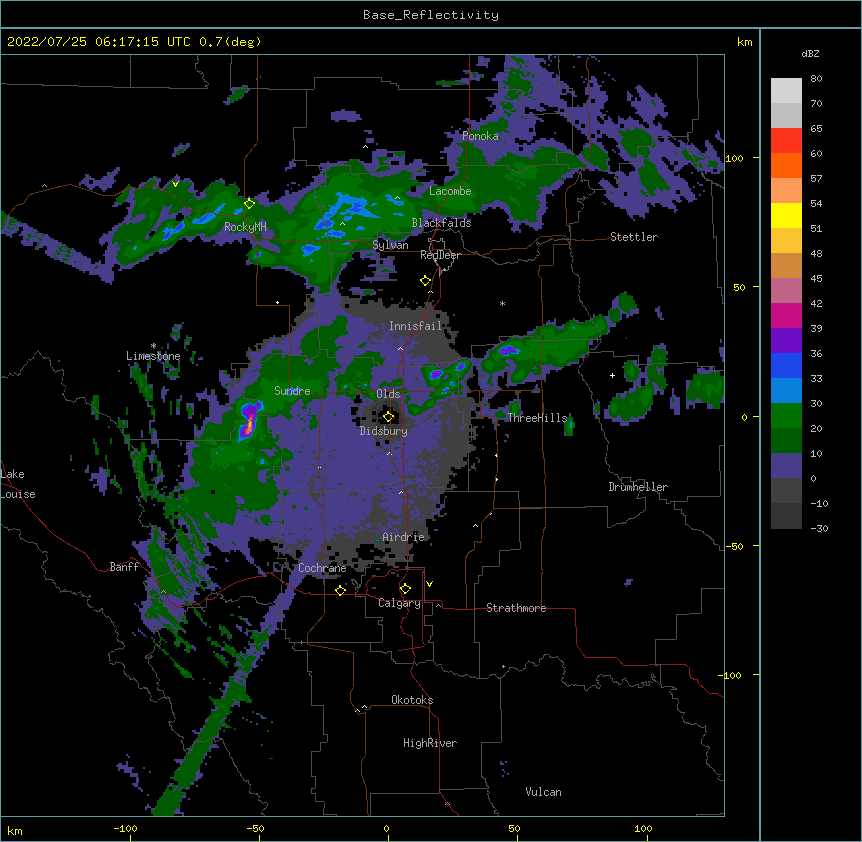Select the white asterisk east of Innisfail
The width and height of the screenshot is (862, 842).
502,303
